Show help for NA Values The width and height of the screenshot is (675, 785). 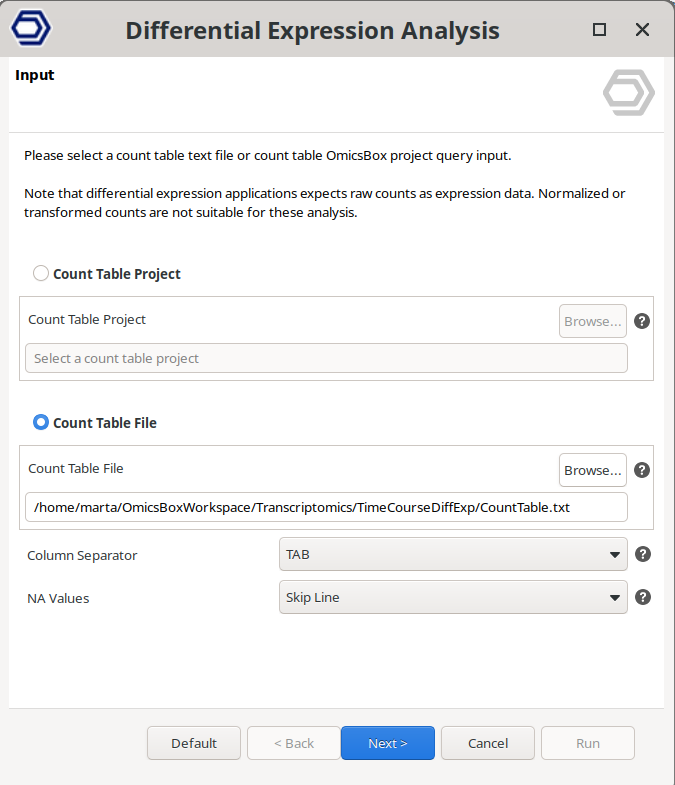[643, 597]
